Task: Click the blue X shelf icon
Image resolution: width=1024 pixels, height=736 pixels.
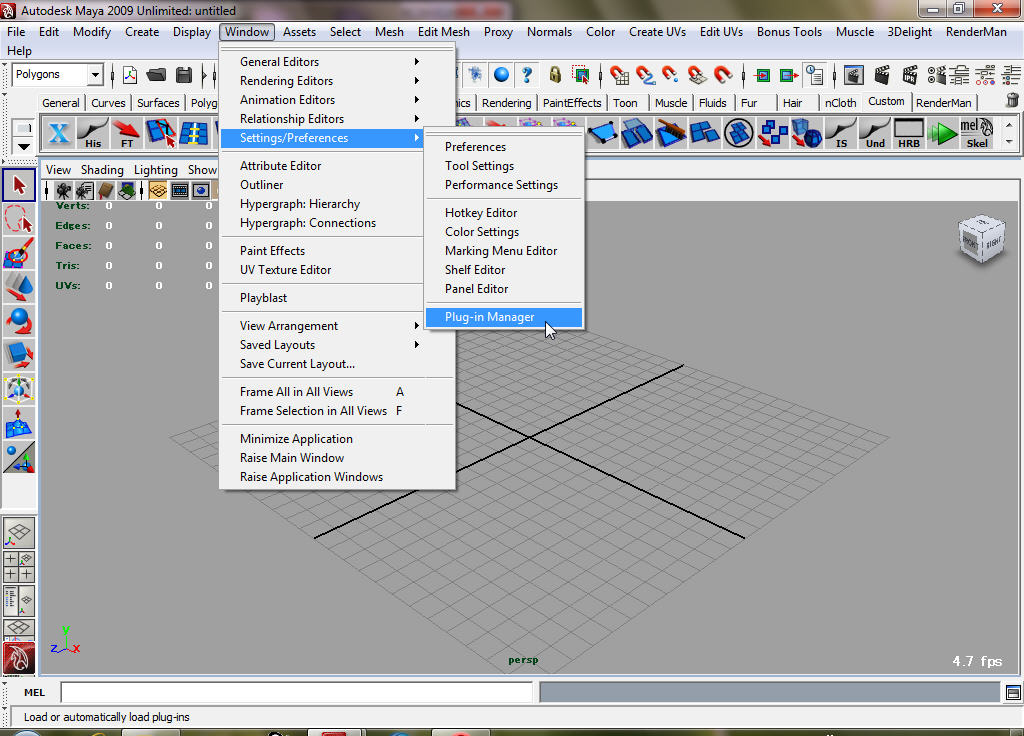Action: coord(59,133)
